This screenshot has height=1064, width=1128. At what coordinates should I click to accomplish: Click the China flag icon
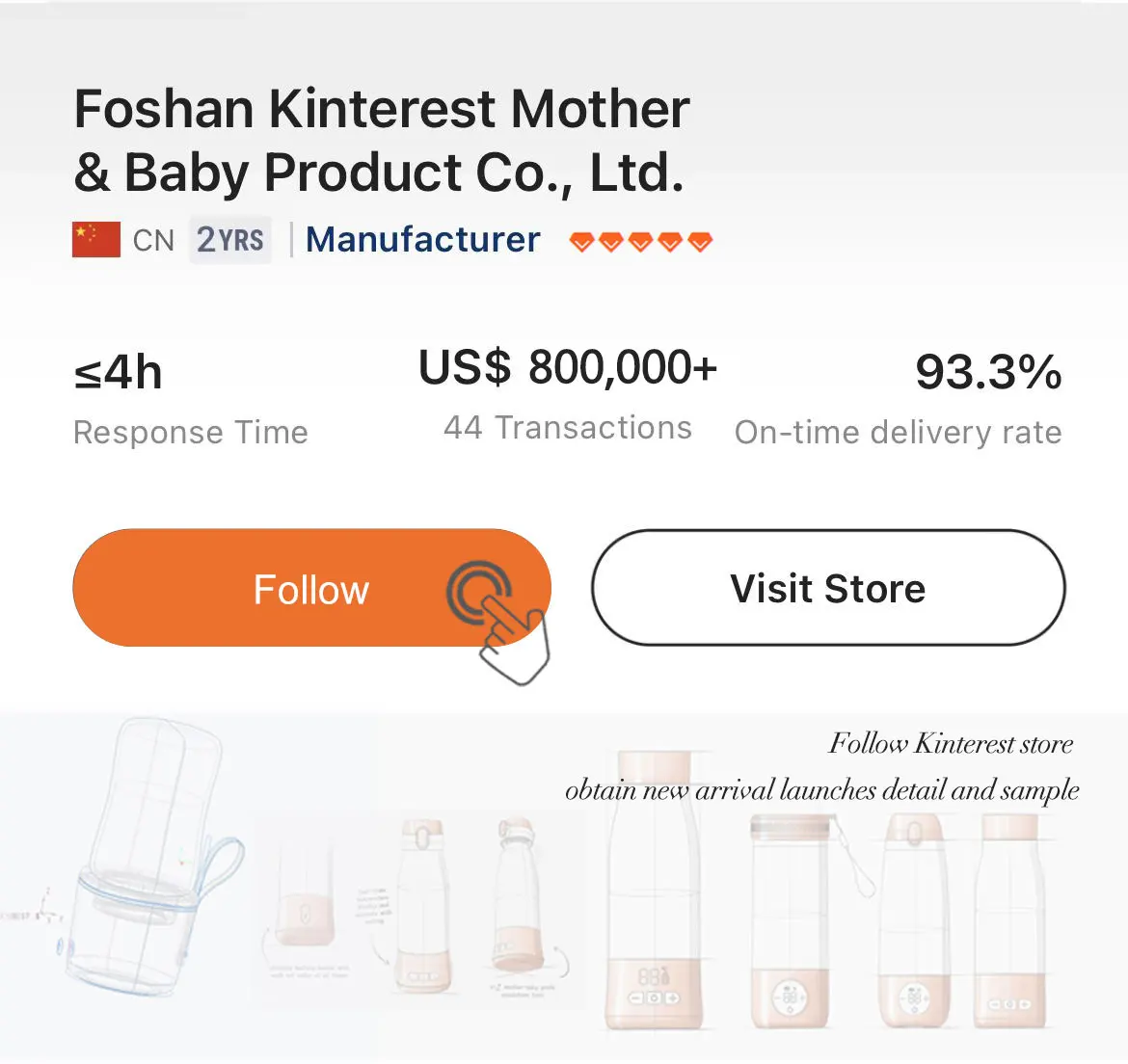96,240
